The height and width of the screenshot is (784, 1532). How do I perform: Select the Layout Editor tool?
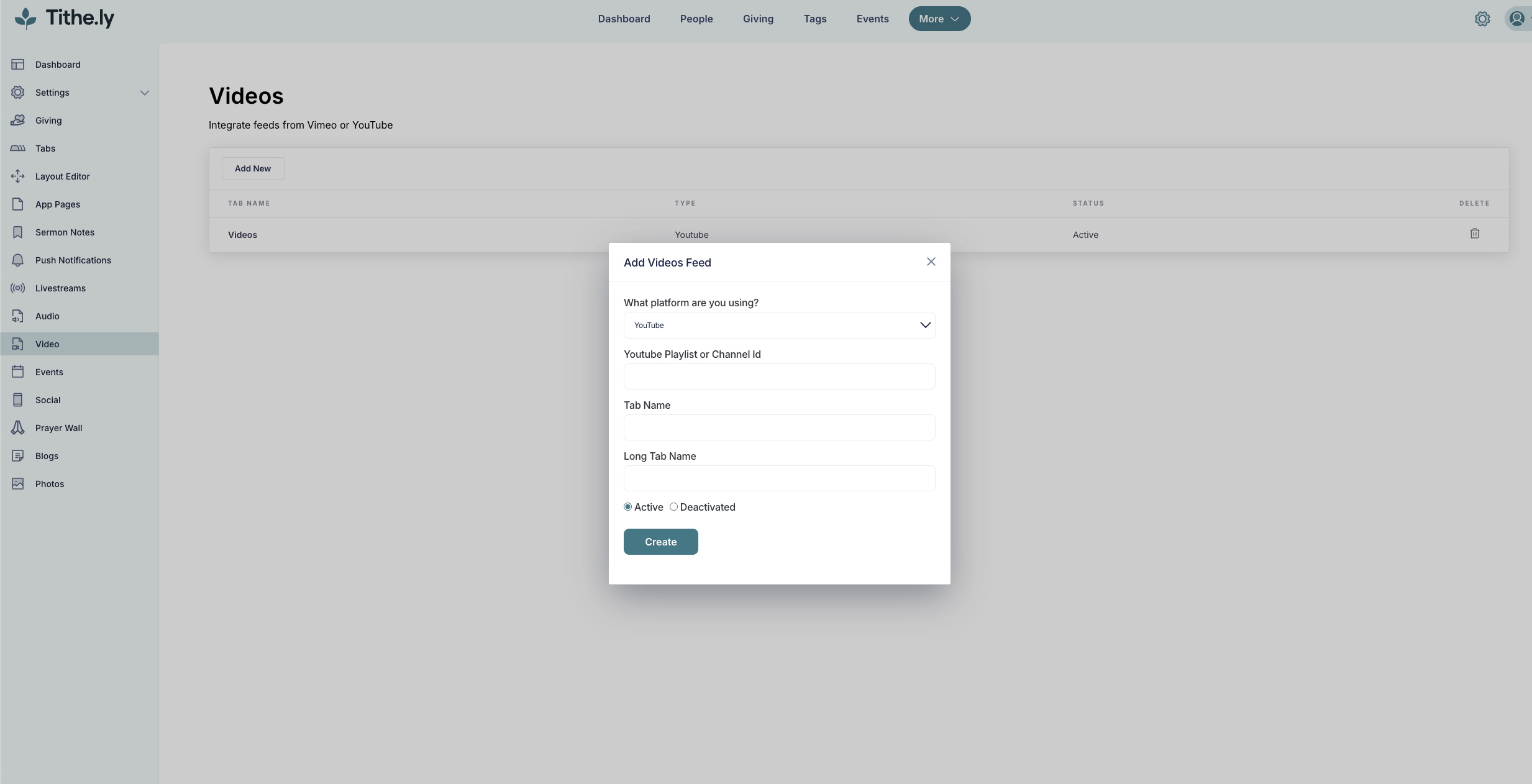62,176
